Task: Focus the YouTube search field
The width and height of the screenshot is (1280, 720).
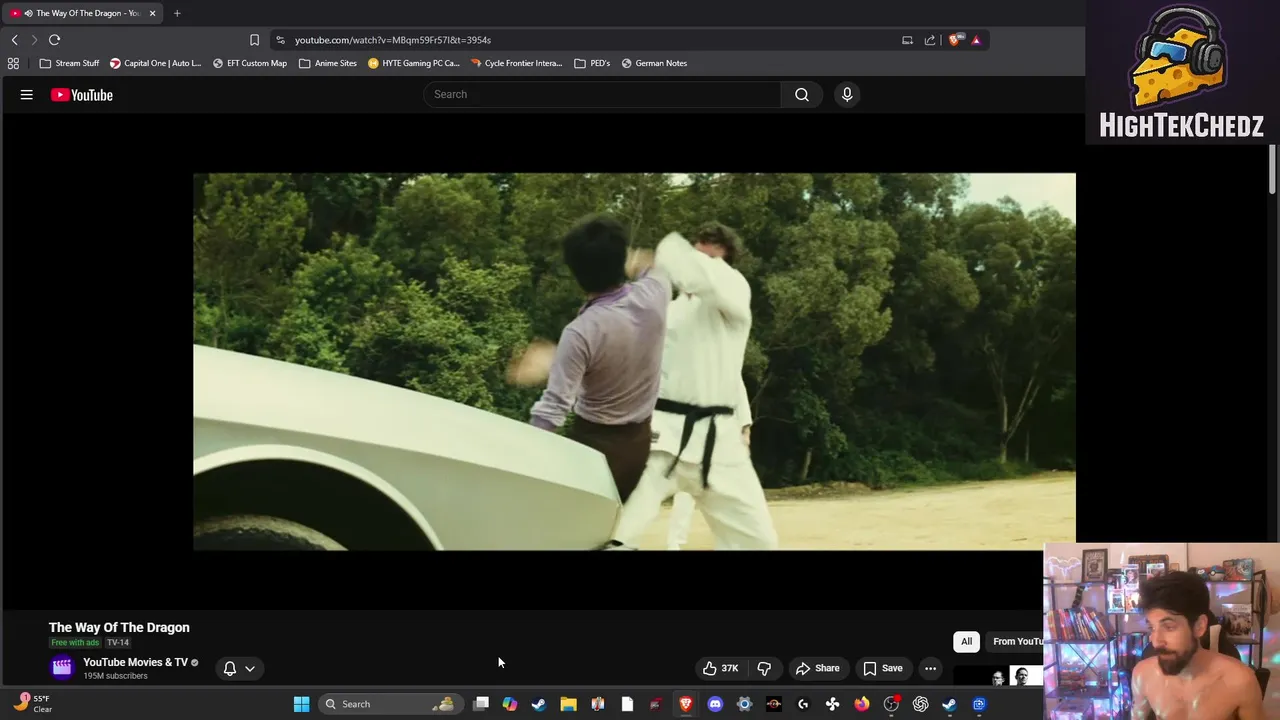Action: pos(602,94)
